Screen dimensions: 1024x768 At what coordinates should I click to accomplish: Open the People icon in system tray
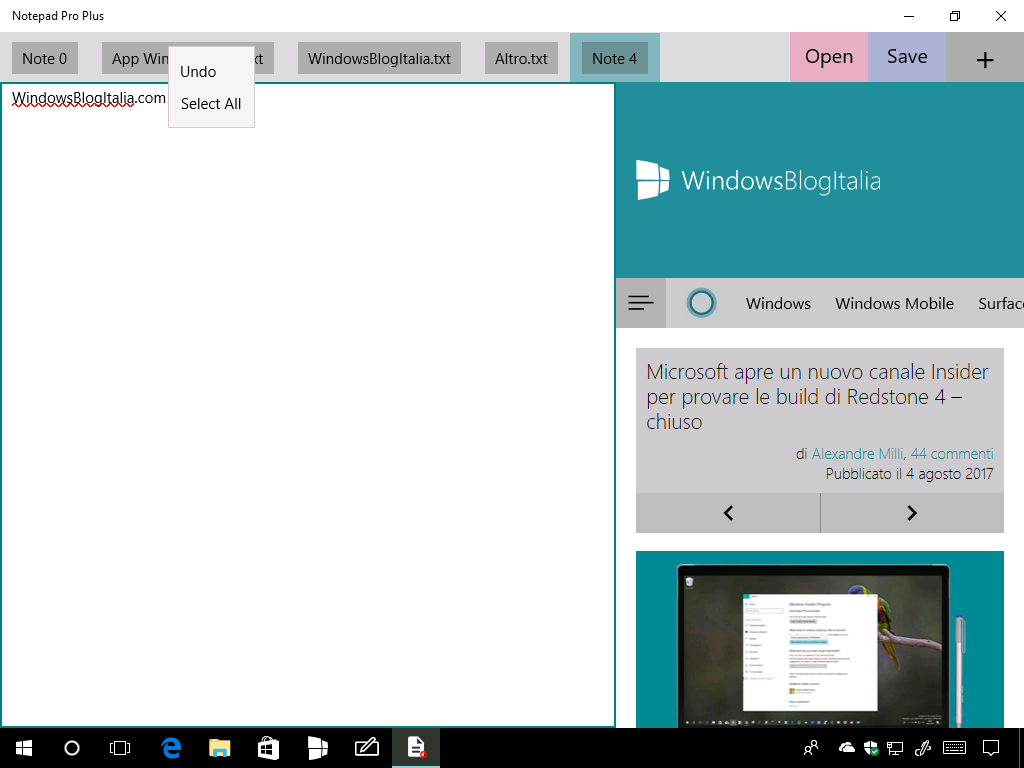(x=811, y=748)
